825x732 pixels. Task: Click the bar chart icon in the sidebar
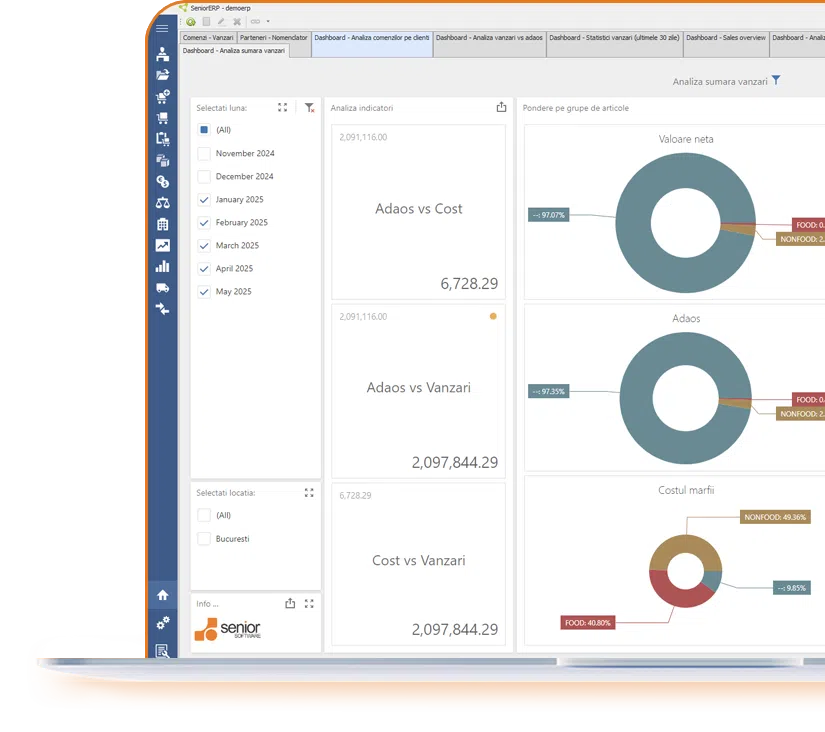[x=162, y=267]
